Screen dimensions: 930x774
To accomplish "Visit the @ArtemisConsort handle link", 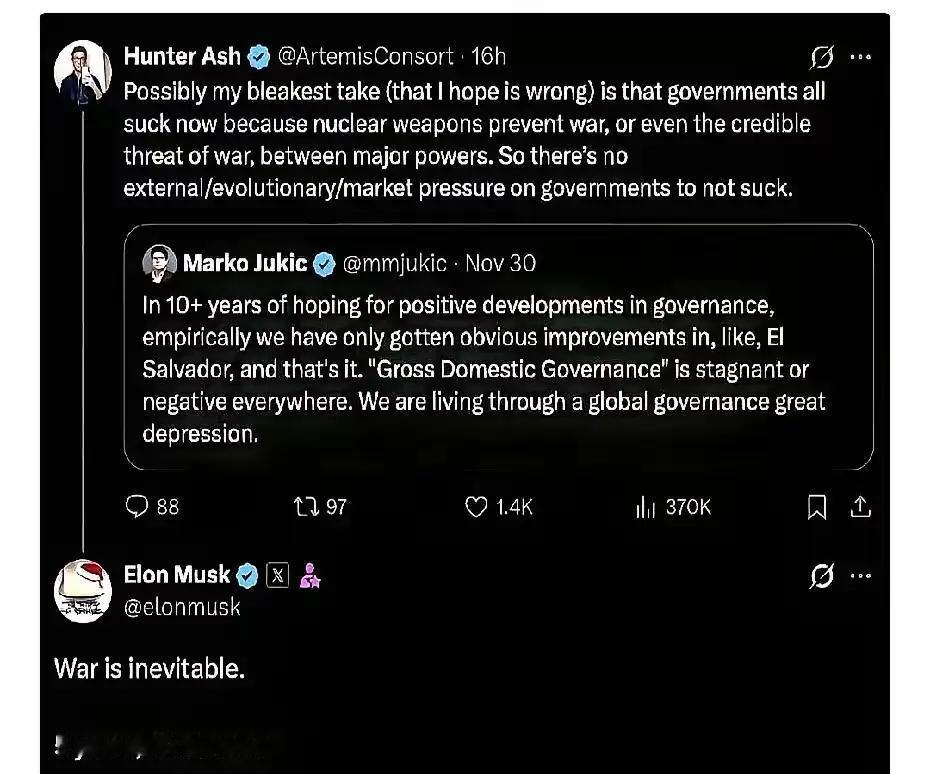I will click(x=364, y=57).
